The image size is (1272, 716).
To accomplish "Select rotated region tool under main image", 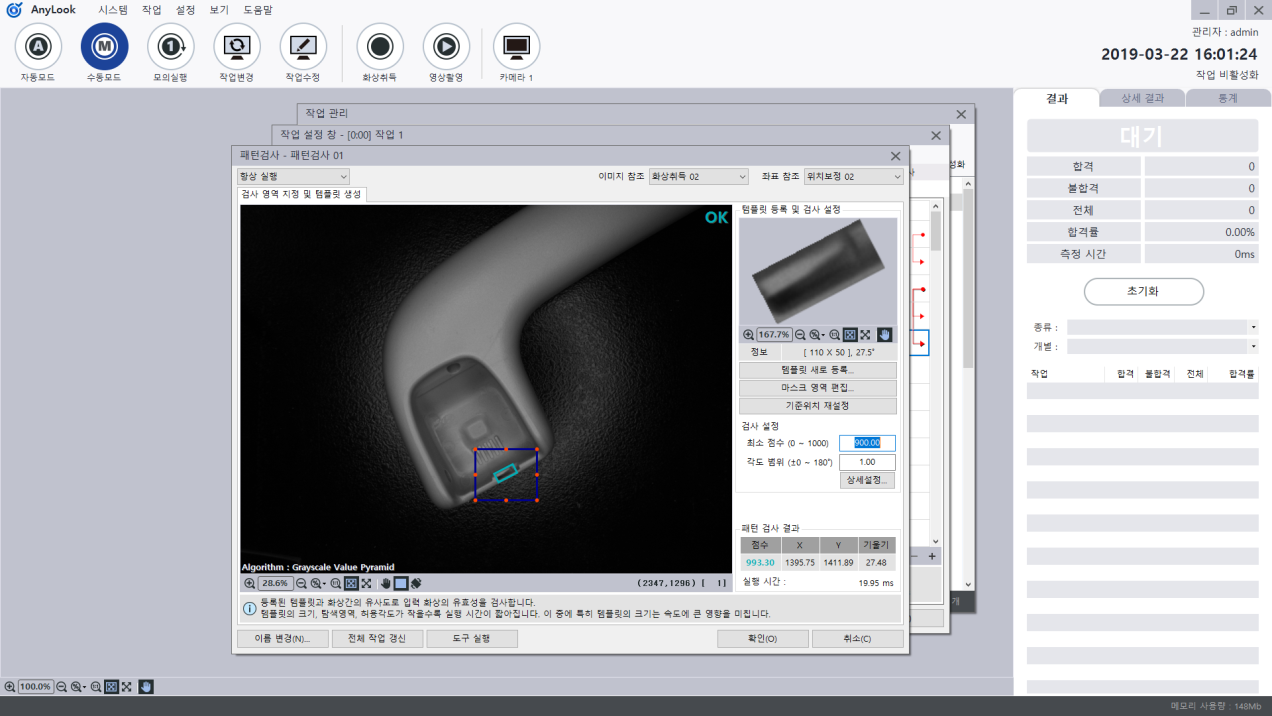I will coord(415,583).
